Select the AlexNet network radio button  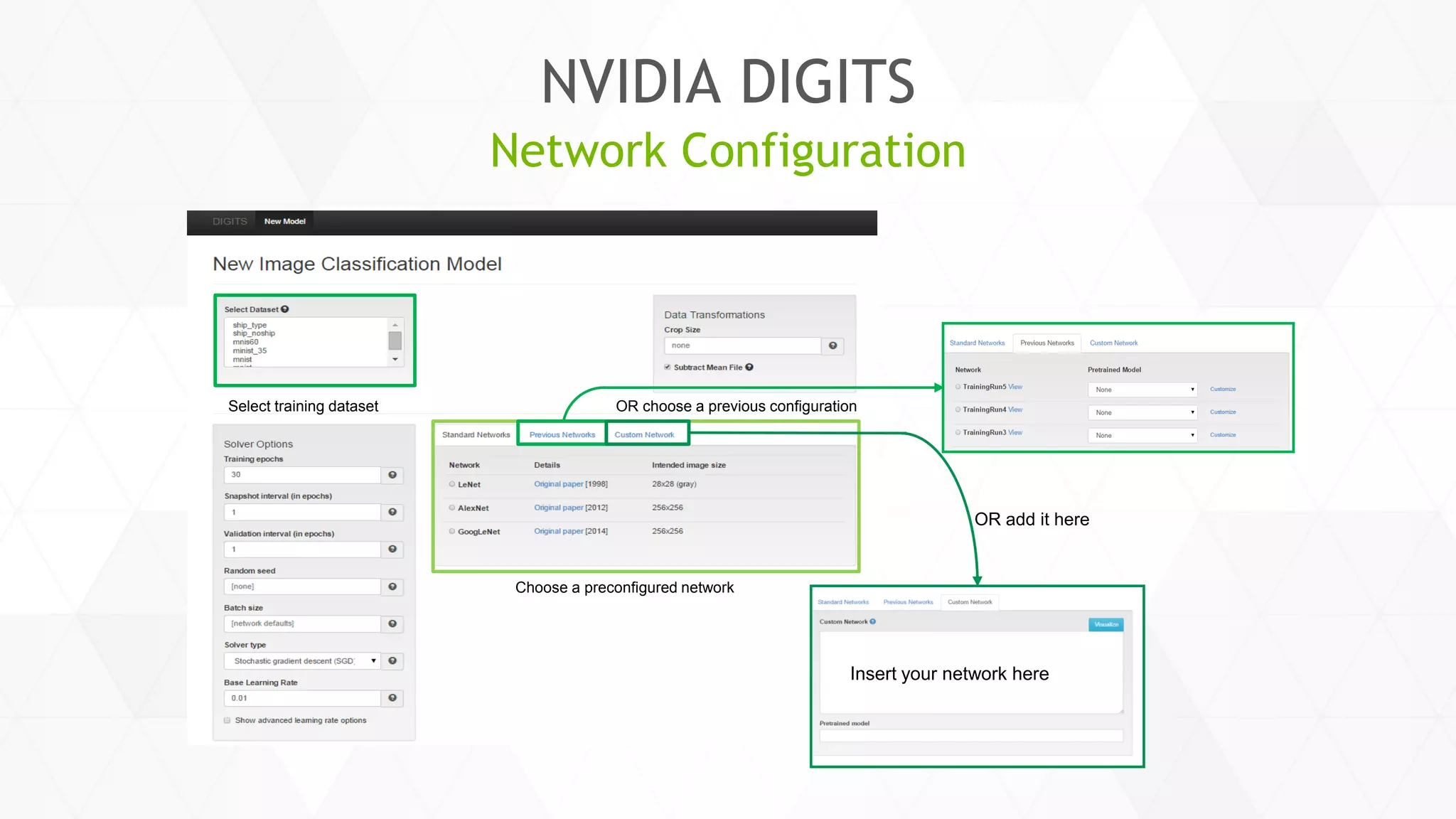coord(452,508)
